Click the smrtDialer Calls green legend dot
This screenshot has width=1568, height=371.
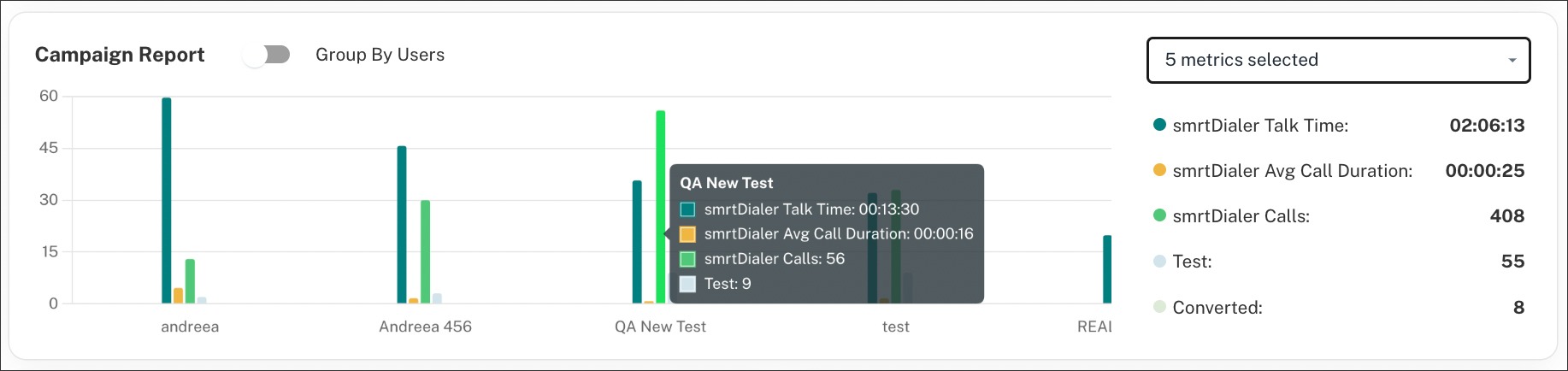1159,215
